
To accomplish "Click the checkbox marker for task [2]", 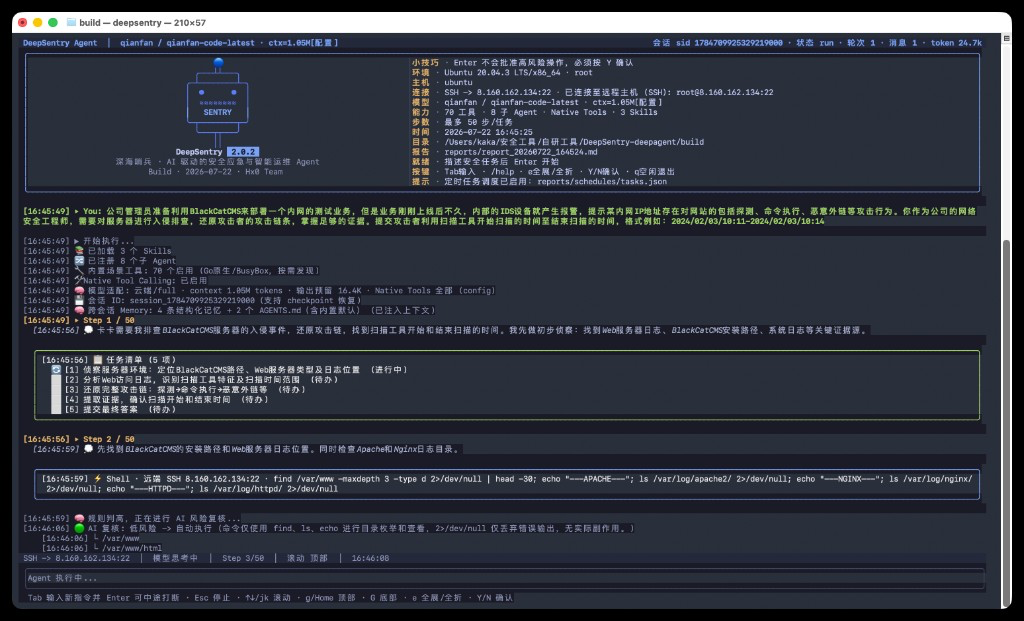I will (x=56, y=379).
